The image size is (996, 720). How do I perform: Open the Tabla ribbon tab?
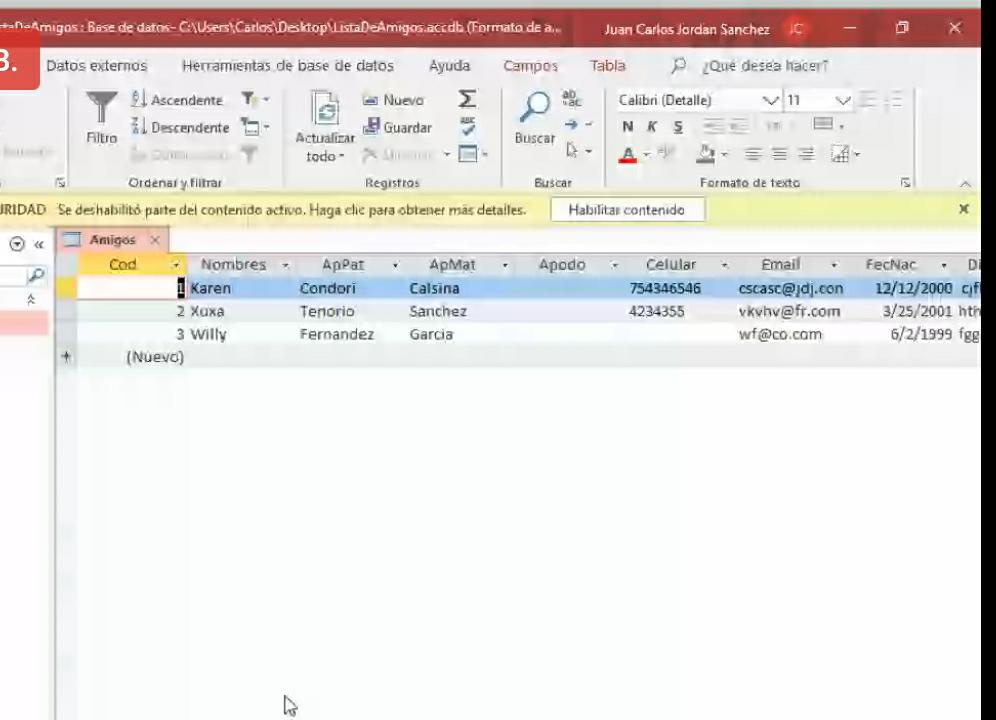tap(607, 66)
